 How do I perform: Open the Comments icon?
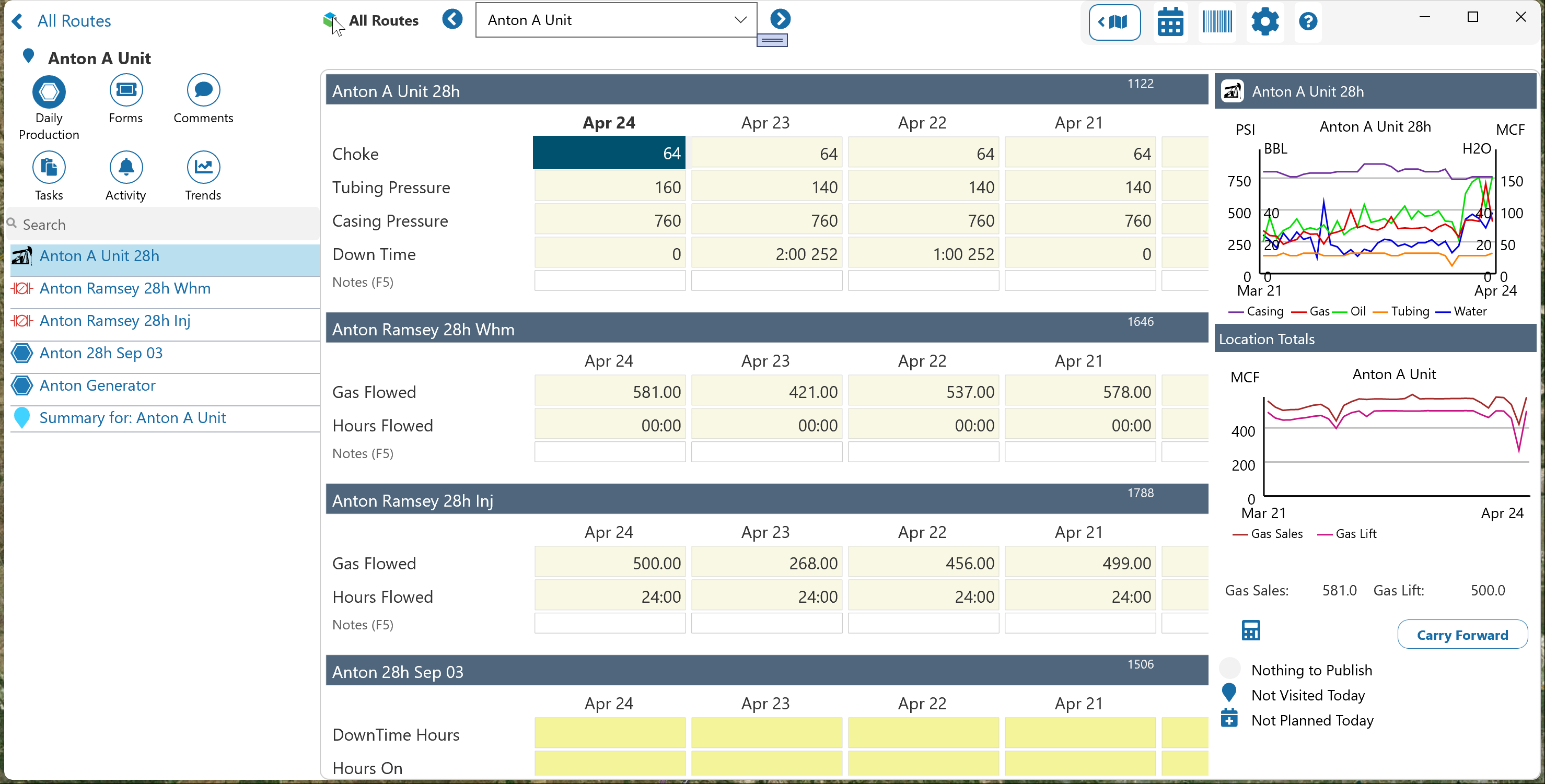(203, 90)
